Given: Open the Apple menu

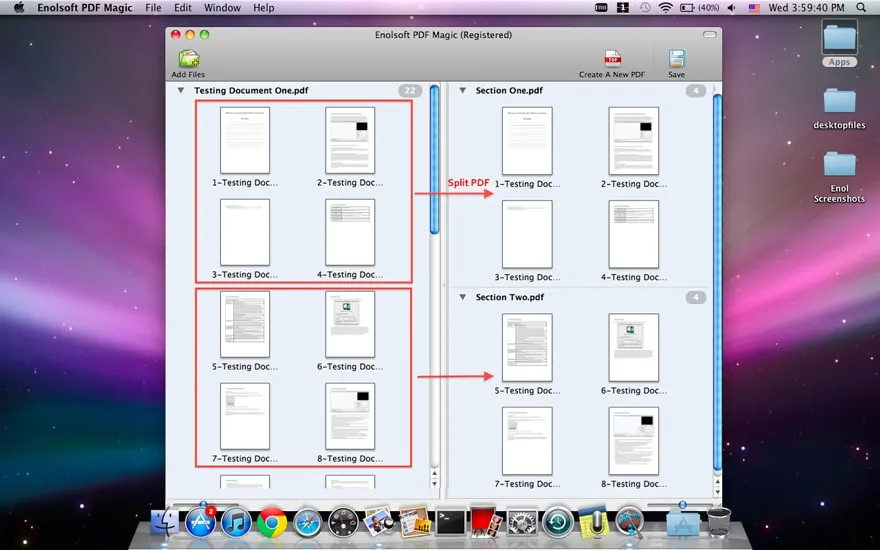Looking at the screenshot, I should (x=19, y=7).
